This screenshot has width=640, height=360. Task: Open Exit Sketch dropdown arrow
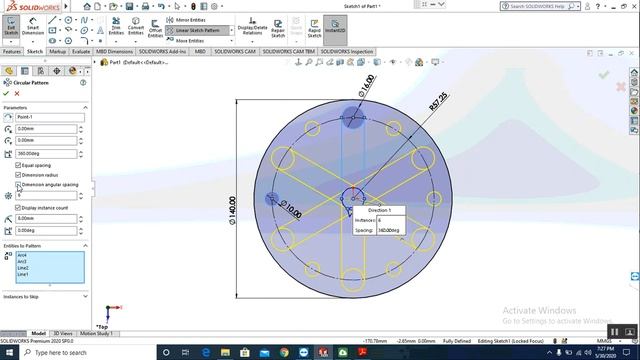(x=11, y=42)
